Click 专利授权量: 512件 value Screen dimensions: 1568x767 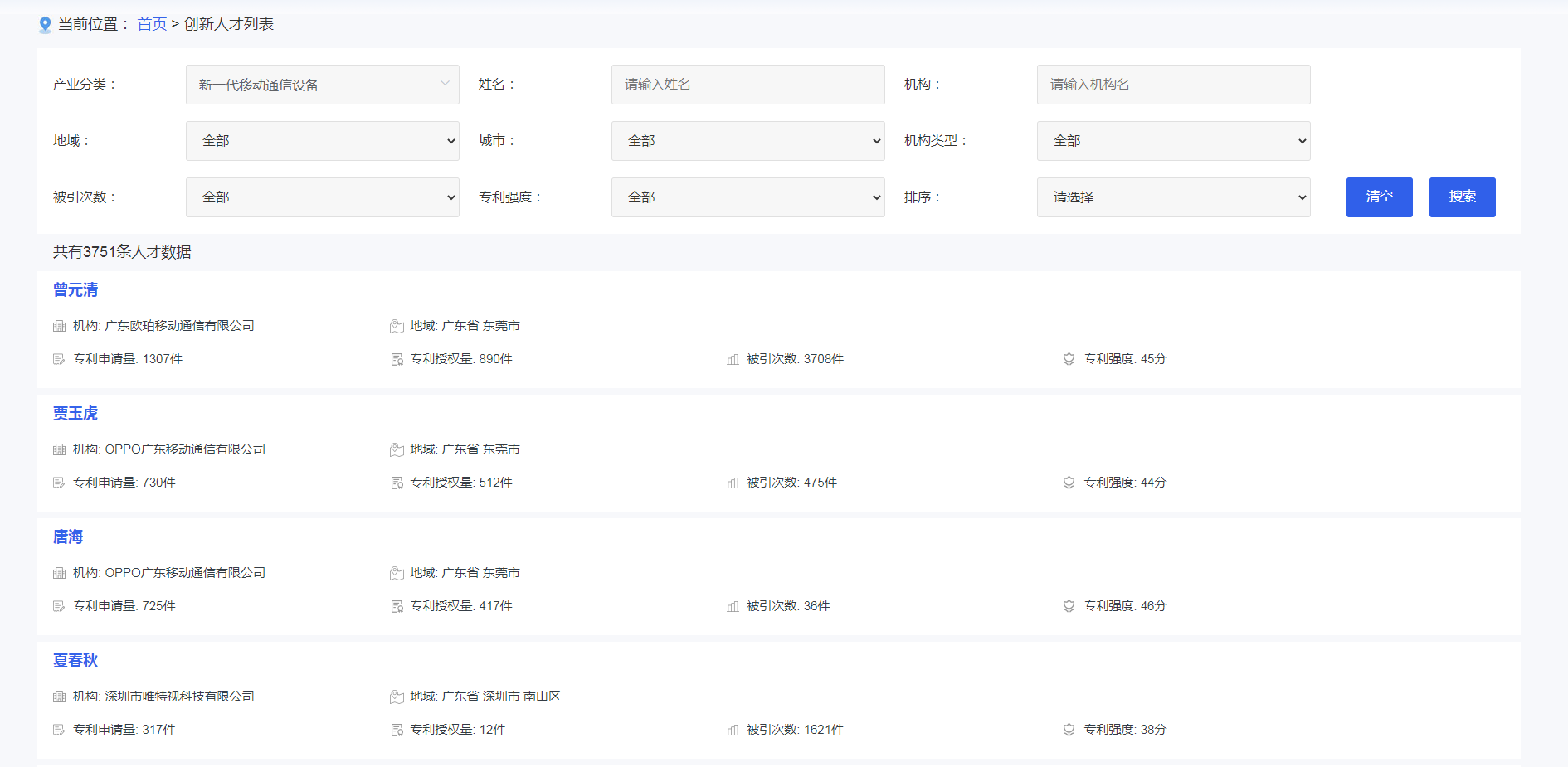461,483
